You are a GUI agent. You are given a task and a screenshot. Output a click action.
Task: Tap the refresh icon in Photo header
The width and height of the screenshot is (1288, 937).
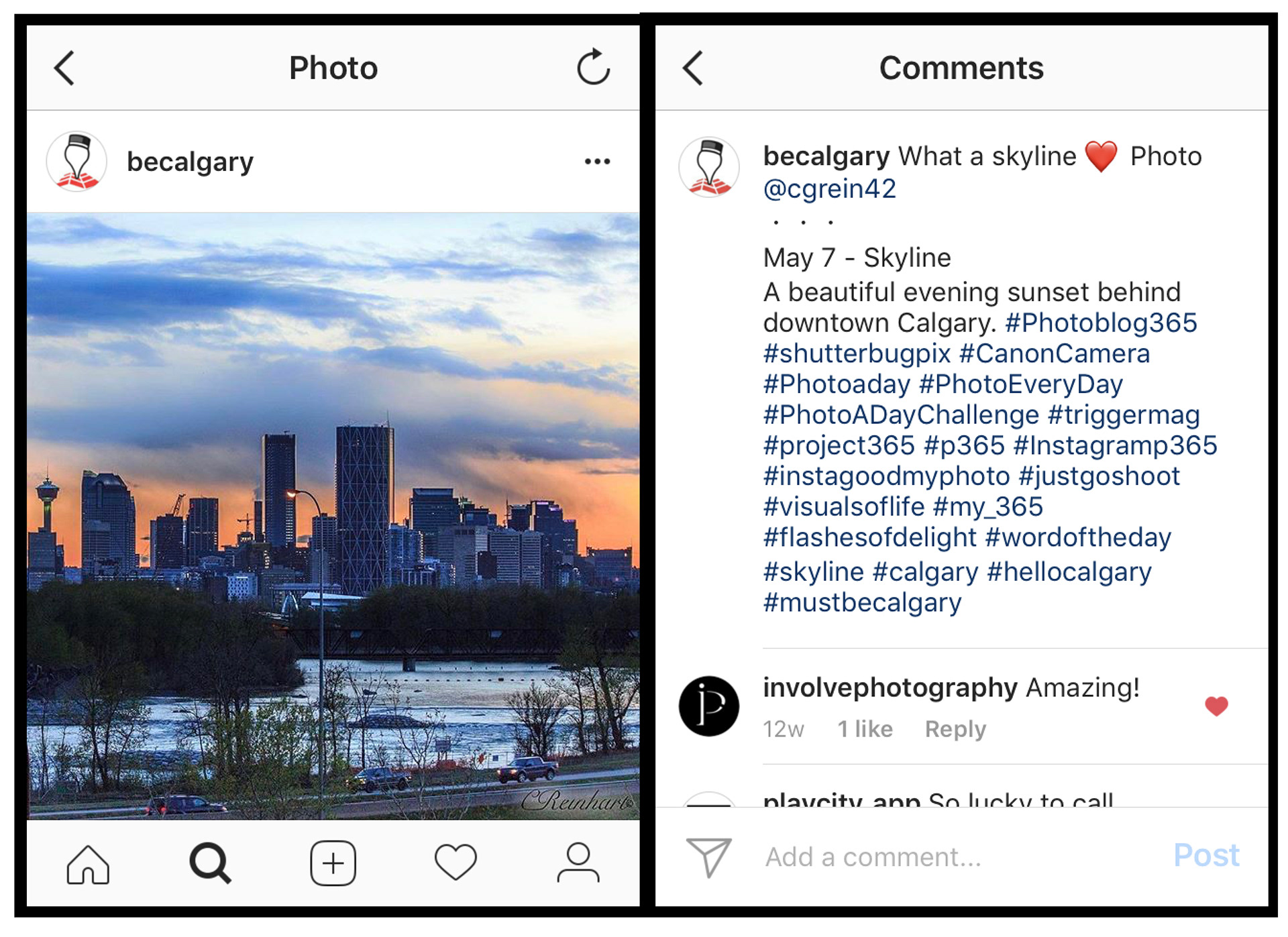[x=594, y=67]
